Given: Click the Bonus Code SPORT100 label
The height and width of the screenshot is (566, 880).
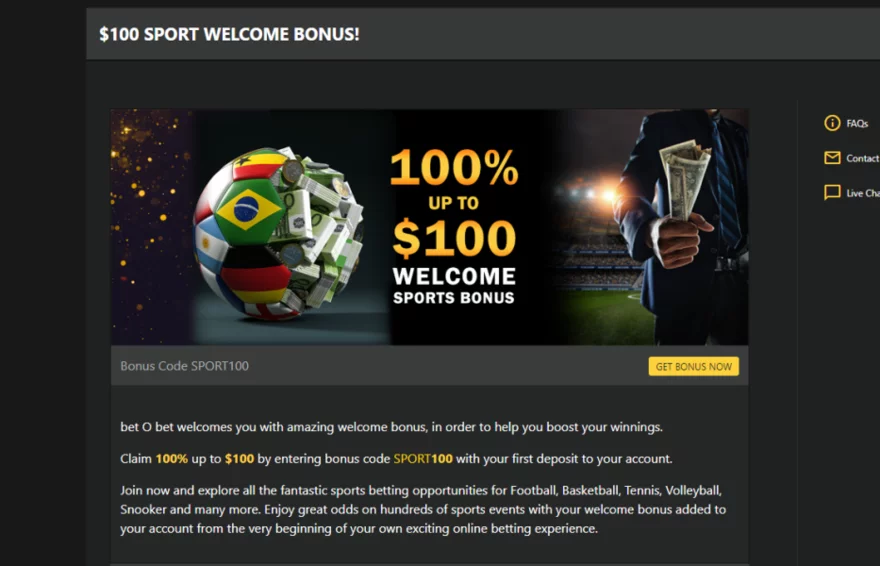Looking at the screenshot, I should 184,366.
